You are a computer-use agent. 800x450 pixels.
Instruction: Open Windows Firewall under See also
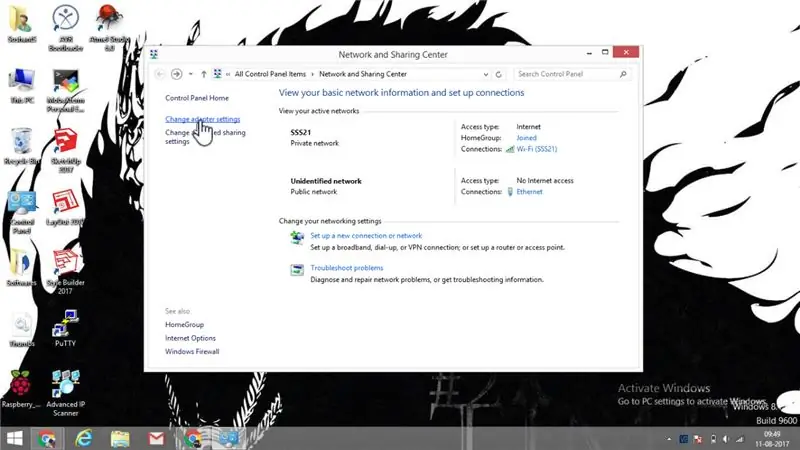click(192, 352)
